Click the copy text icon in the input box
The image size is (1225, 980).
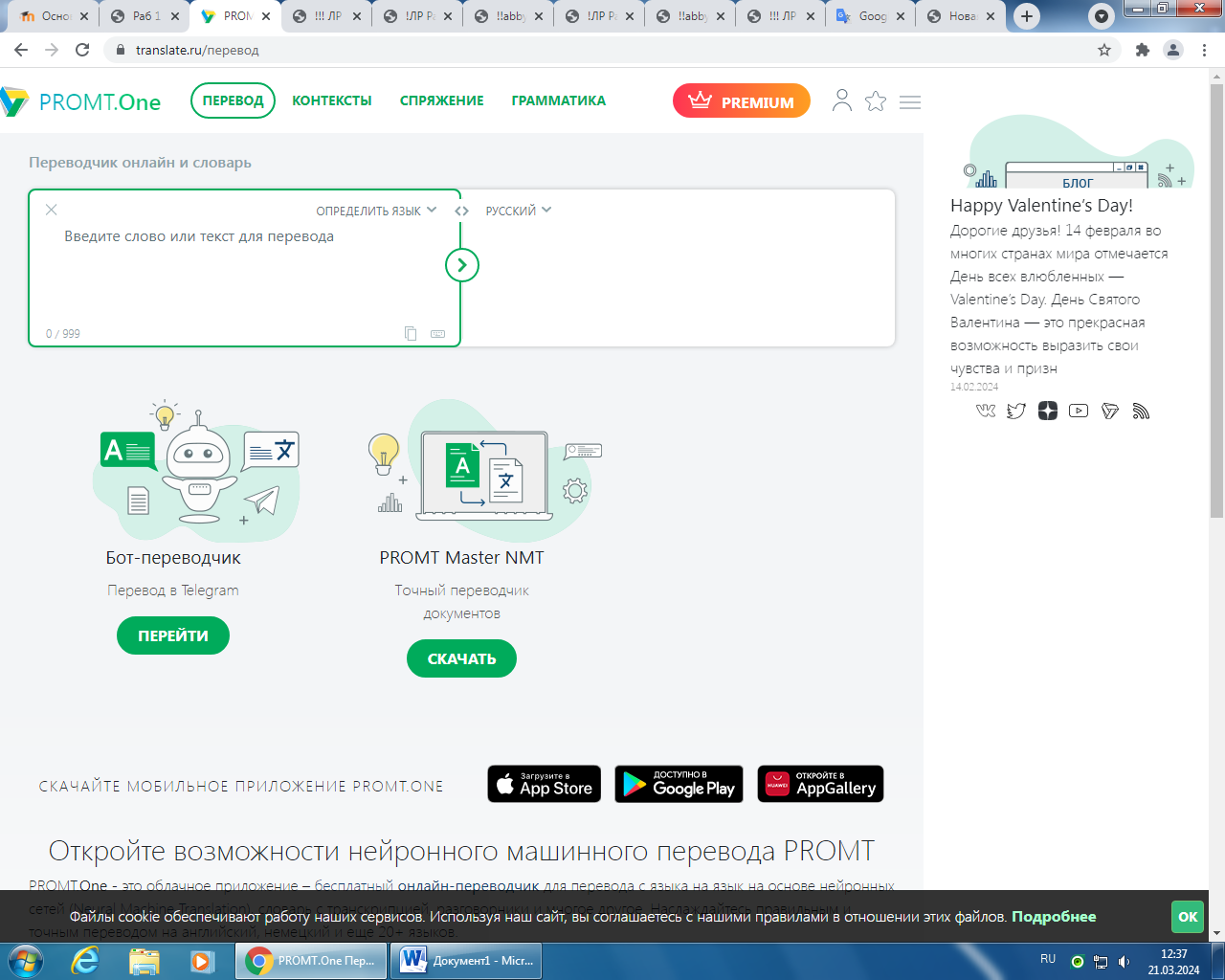click(411, 333)
